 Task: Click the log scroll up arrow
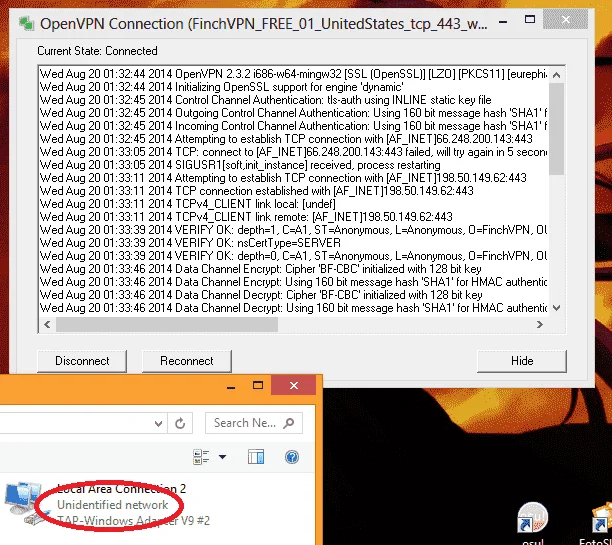[557, 75]
